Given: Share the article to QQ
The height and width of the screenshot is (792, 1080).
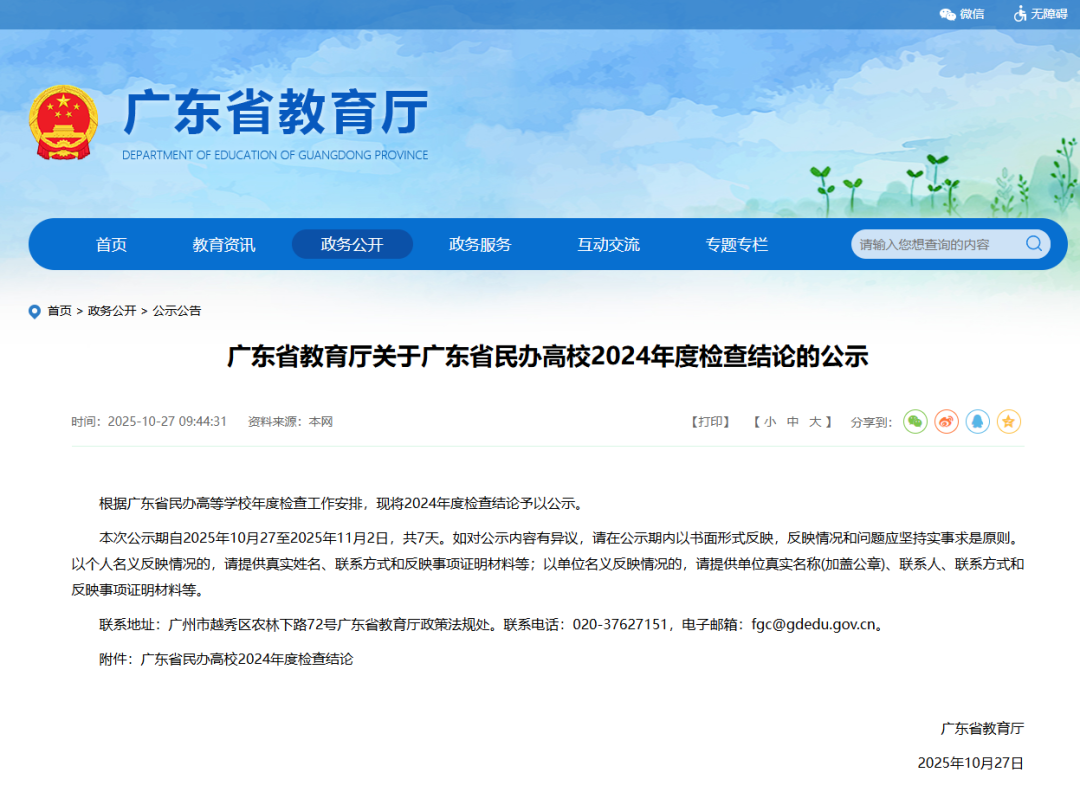Looking at the screenshot, I should tap(977, 422).
